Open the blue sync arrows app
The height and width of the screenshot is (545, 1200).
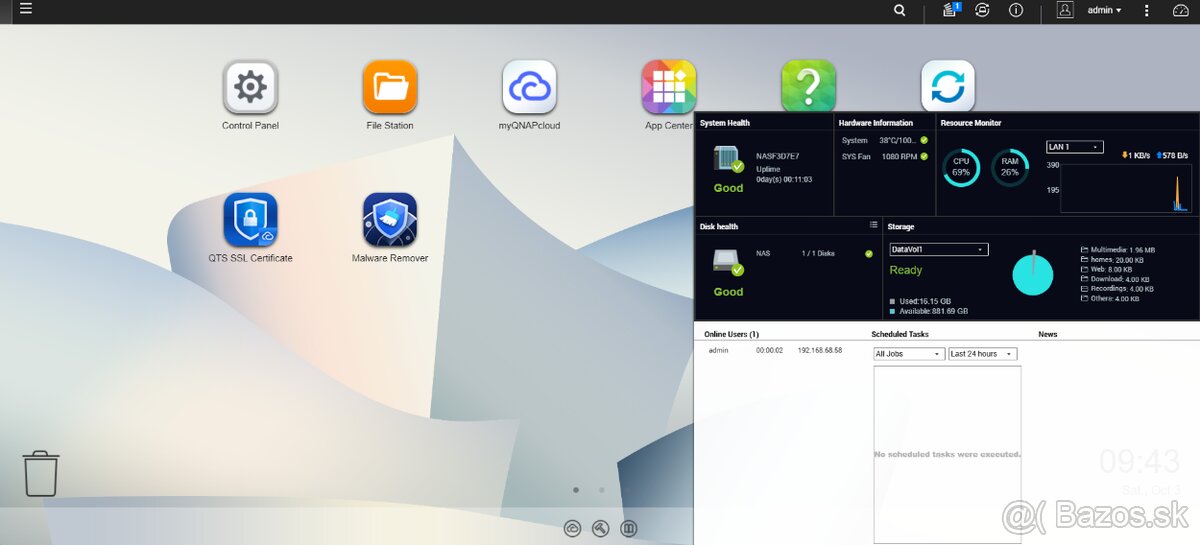947,87
